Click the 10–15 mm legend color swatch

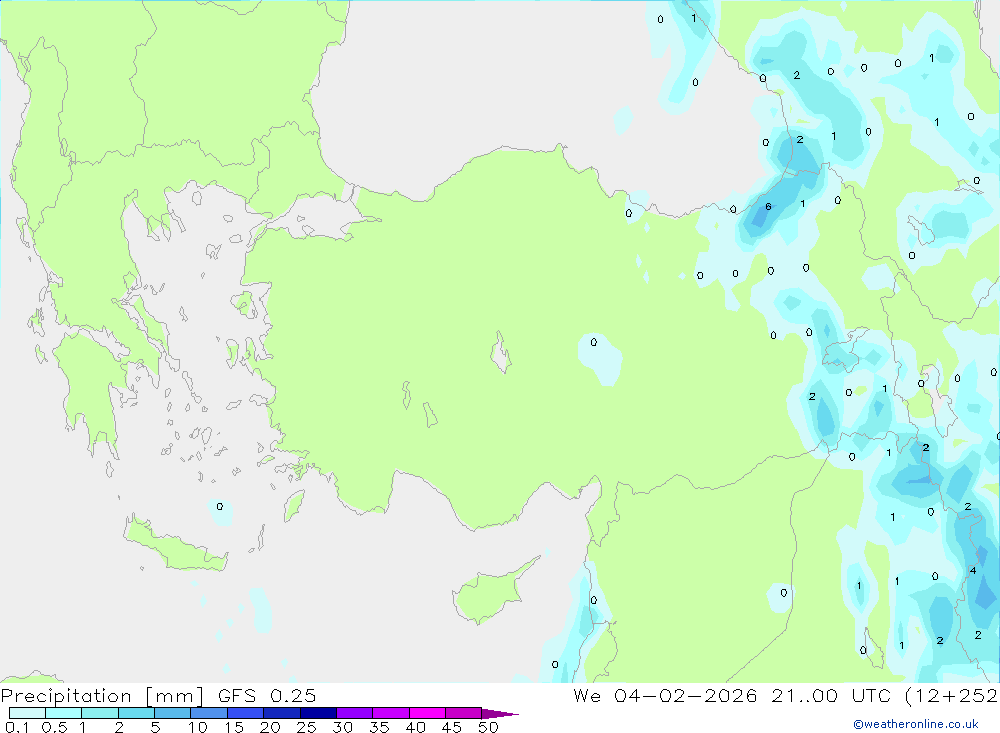(x=209, y=713)
